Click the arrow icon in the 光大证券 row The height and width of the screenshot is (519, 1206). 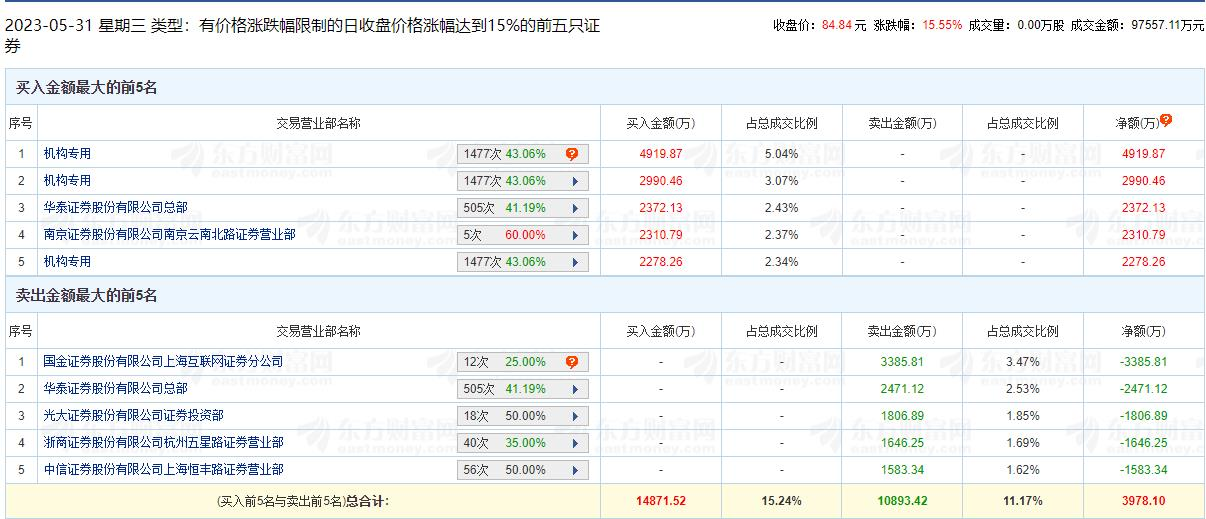pos(575,416)
